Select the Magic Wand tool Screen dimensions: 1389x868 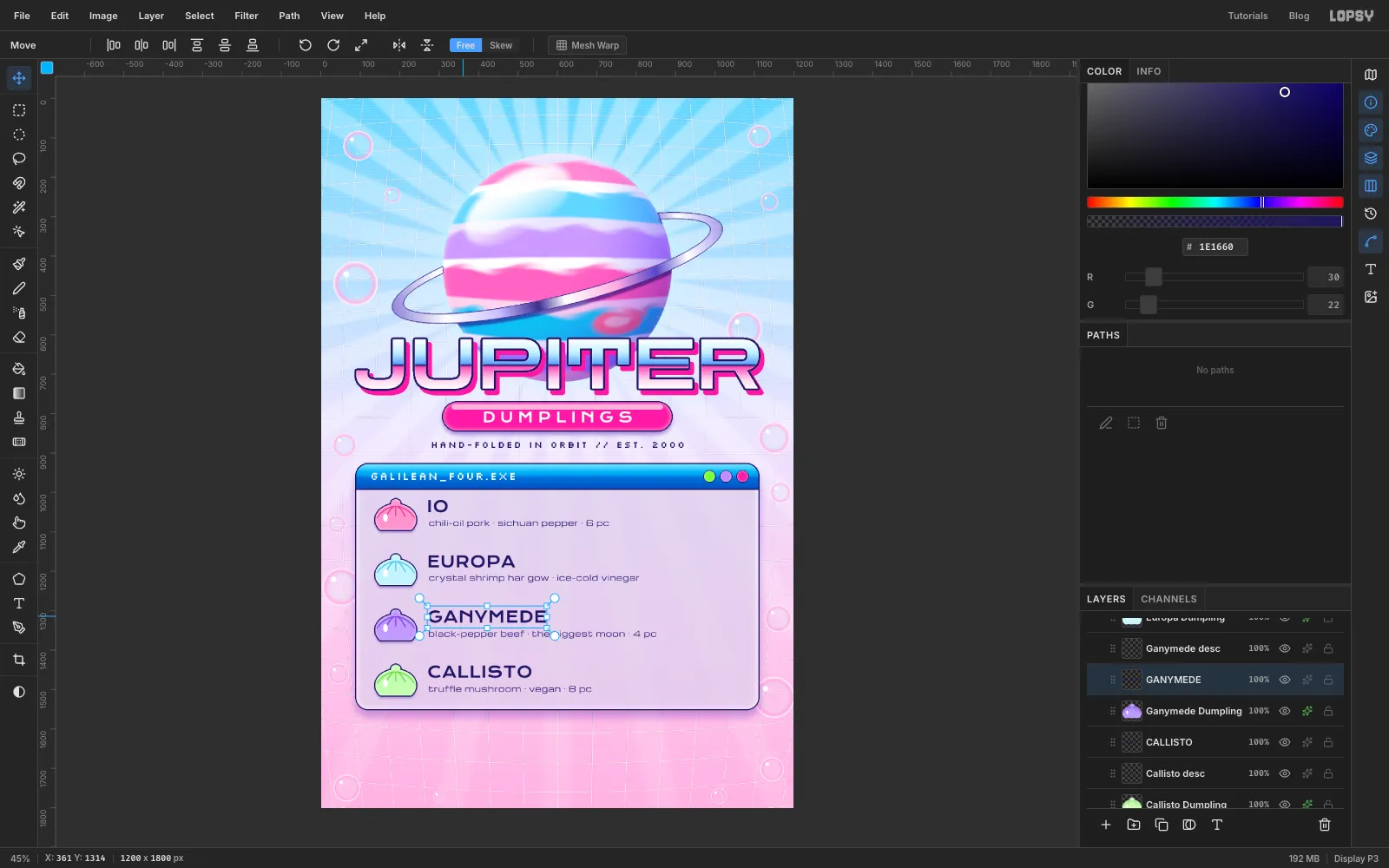tap(19, 207)
